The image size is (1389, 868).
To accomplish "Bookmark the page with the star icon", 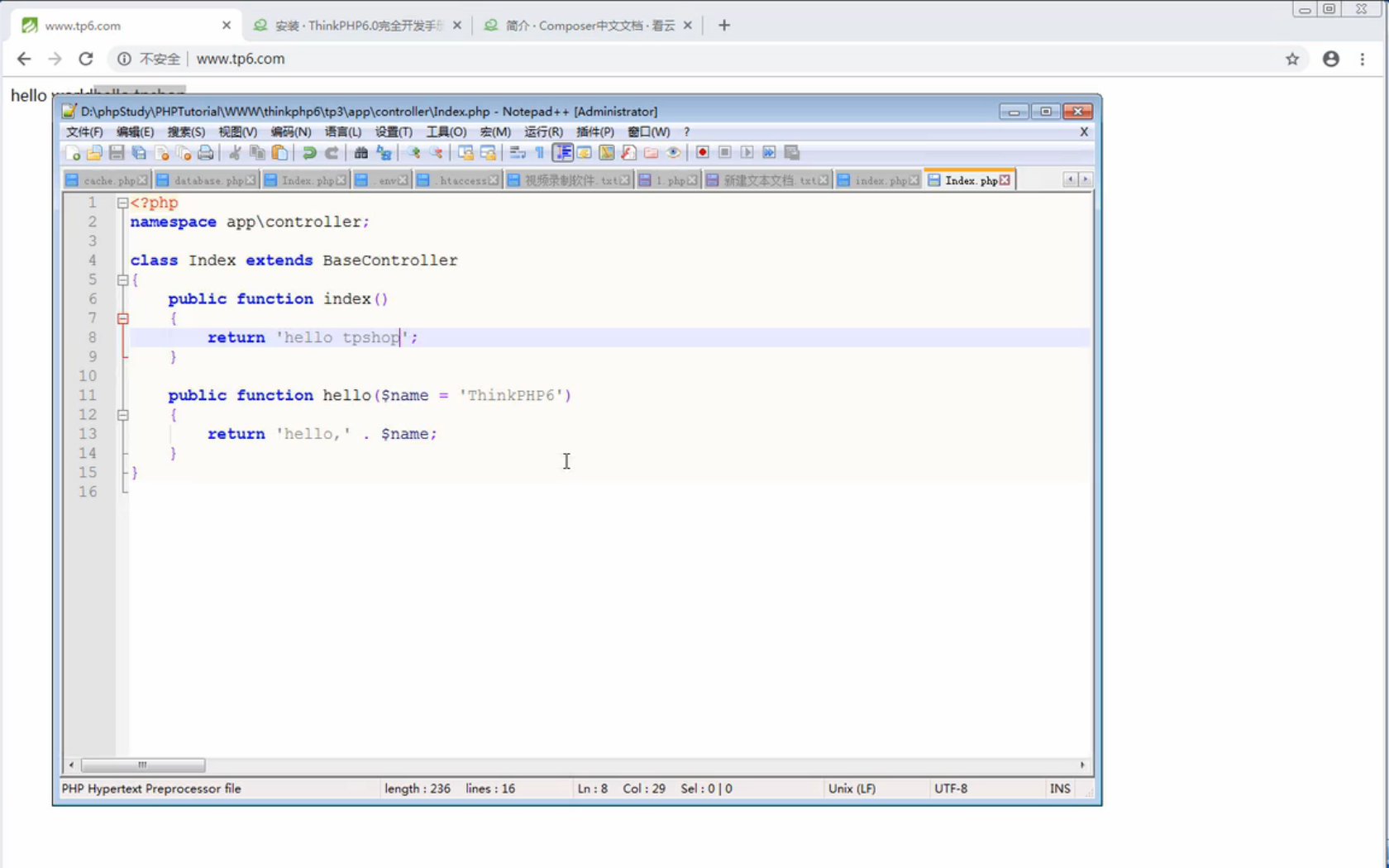I will (1292, 59).
